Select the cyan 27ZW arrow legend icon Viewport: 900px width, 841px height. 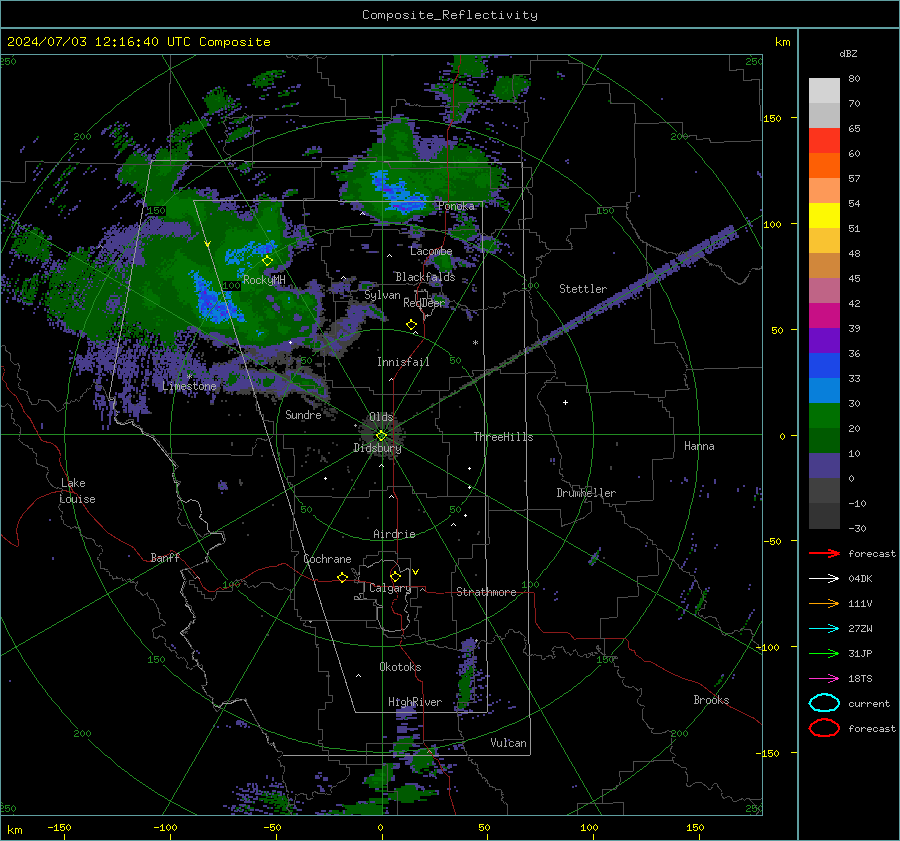824,629
